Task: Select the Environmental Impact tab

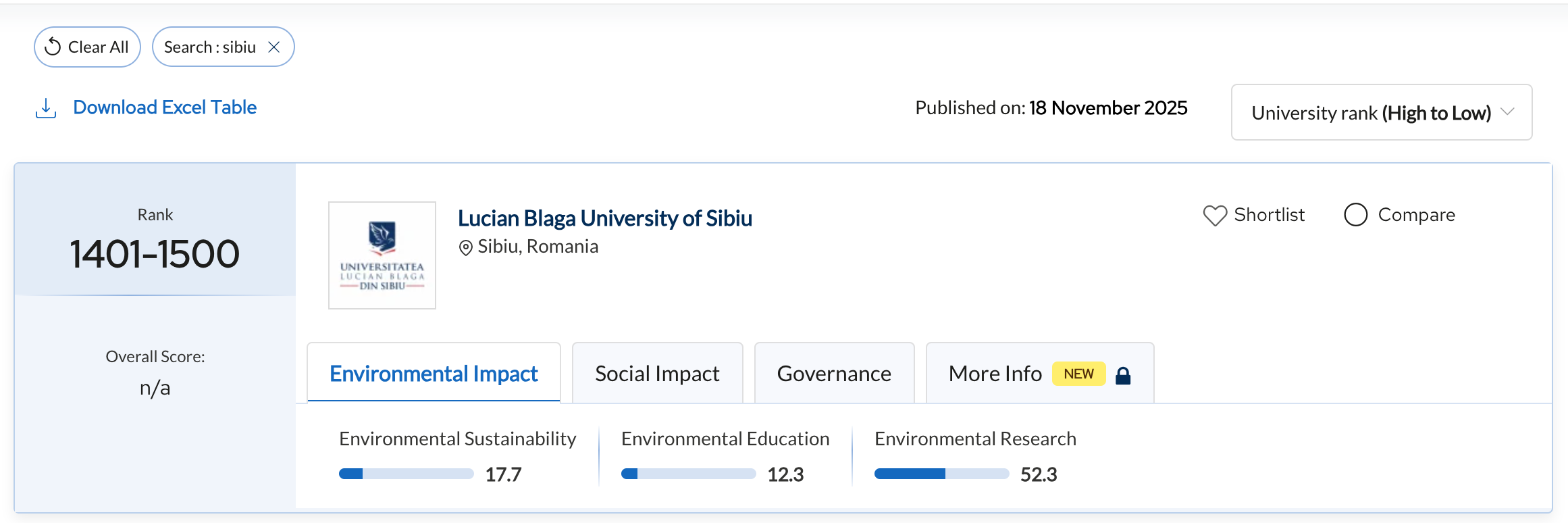Action: (434, 374)
